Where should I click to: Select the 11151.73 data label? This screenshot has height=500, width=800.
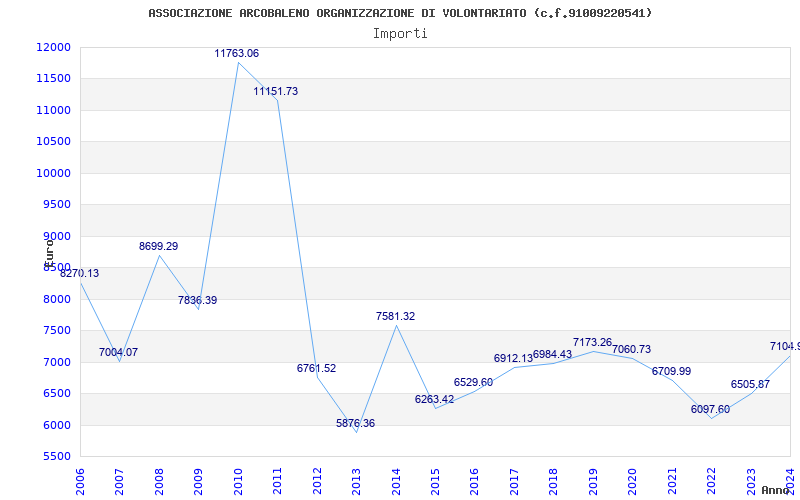[x=275, y=91]
